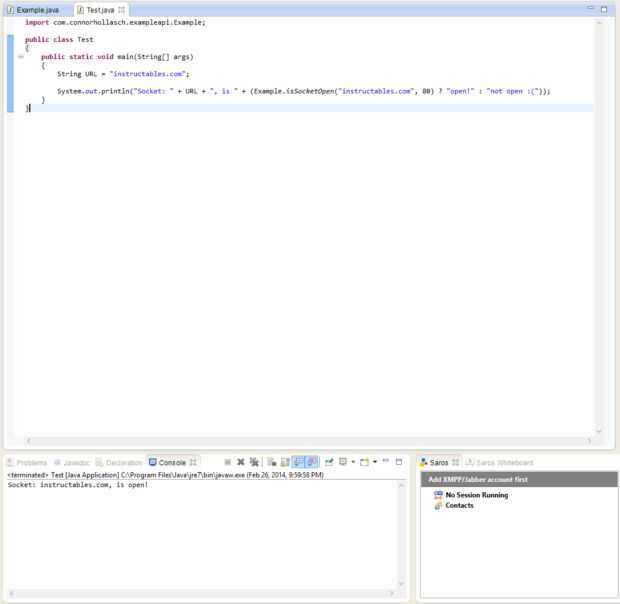This screenshot has height=604, width=620.
Task: Click the Console tab icon
Action: (153, 462)
